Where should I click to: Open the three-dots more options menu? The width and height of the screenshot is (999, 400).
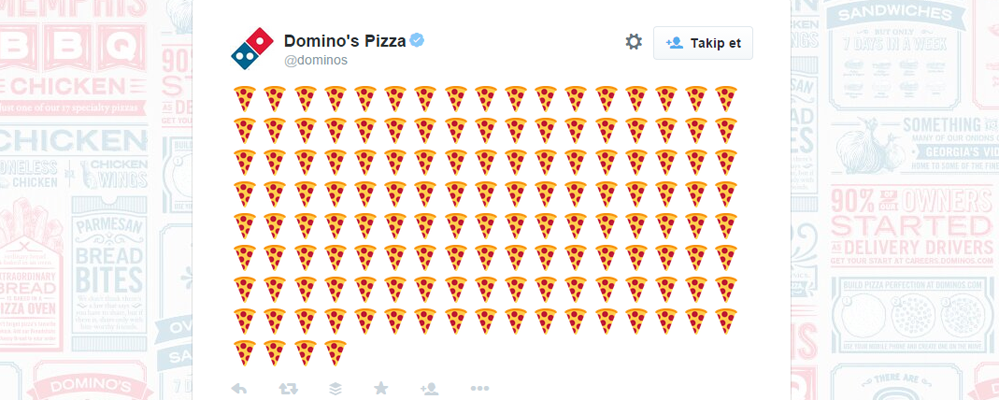point(479,388)
